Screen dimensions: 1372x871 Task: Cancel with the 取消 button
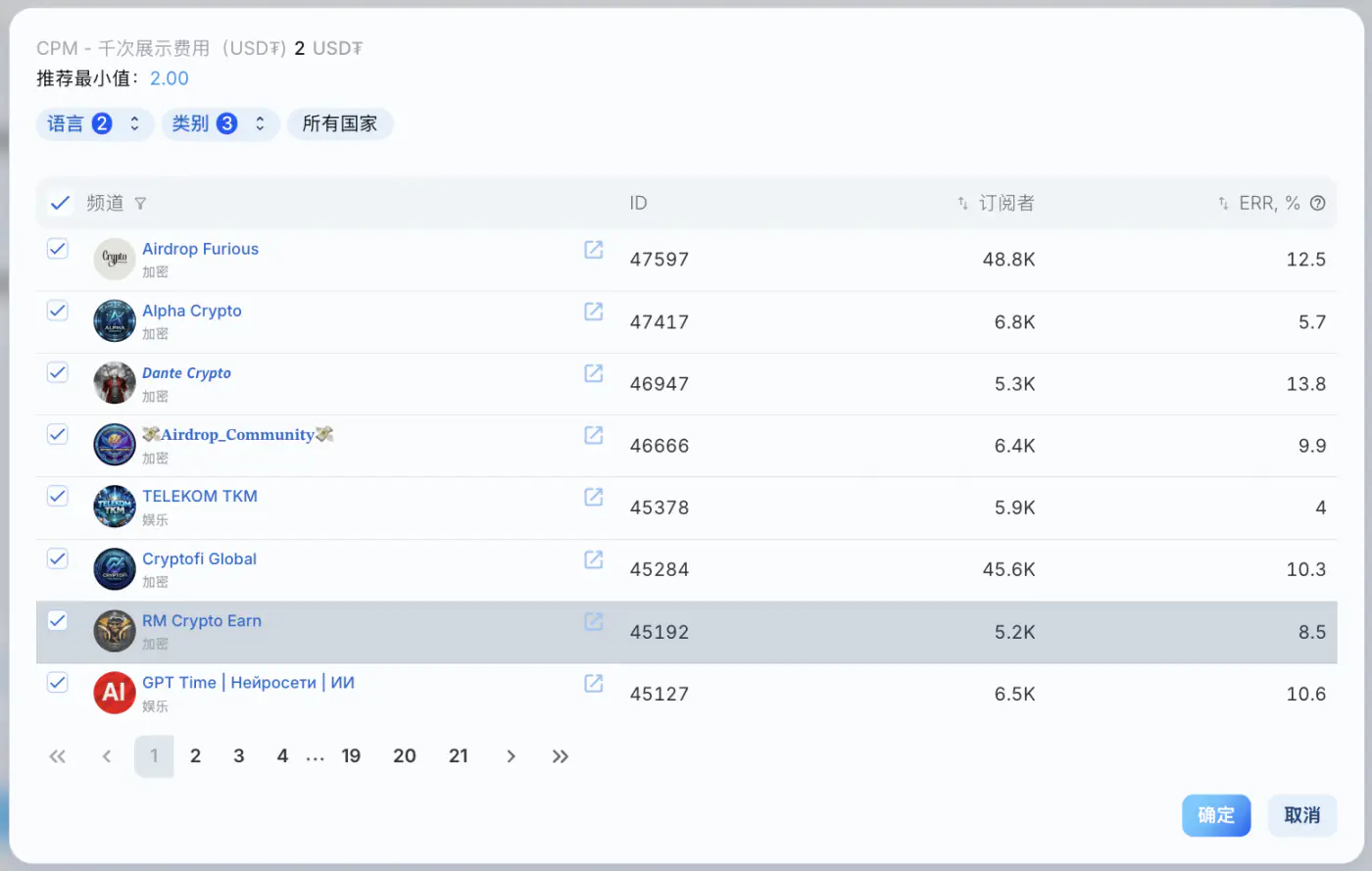[x=1302, y=815]
